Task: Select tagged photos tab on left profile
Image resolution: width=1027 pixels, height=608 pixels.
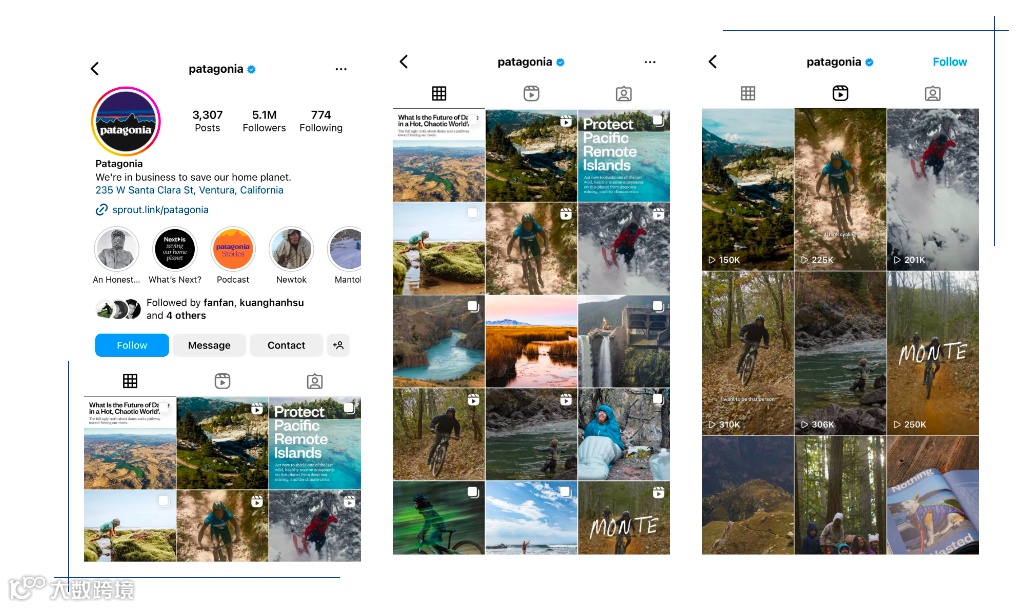Action: [315, 381]
